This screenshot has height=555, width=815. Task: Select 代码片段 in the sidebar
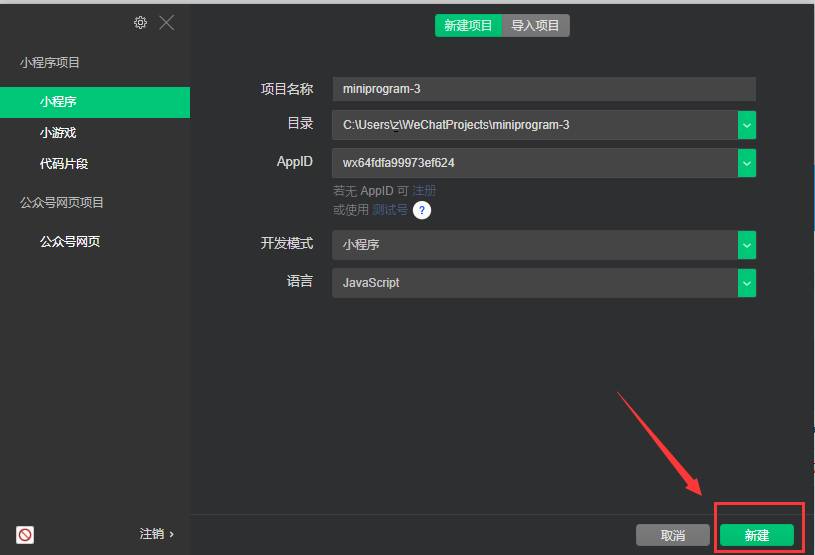(x=64, y=163)
